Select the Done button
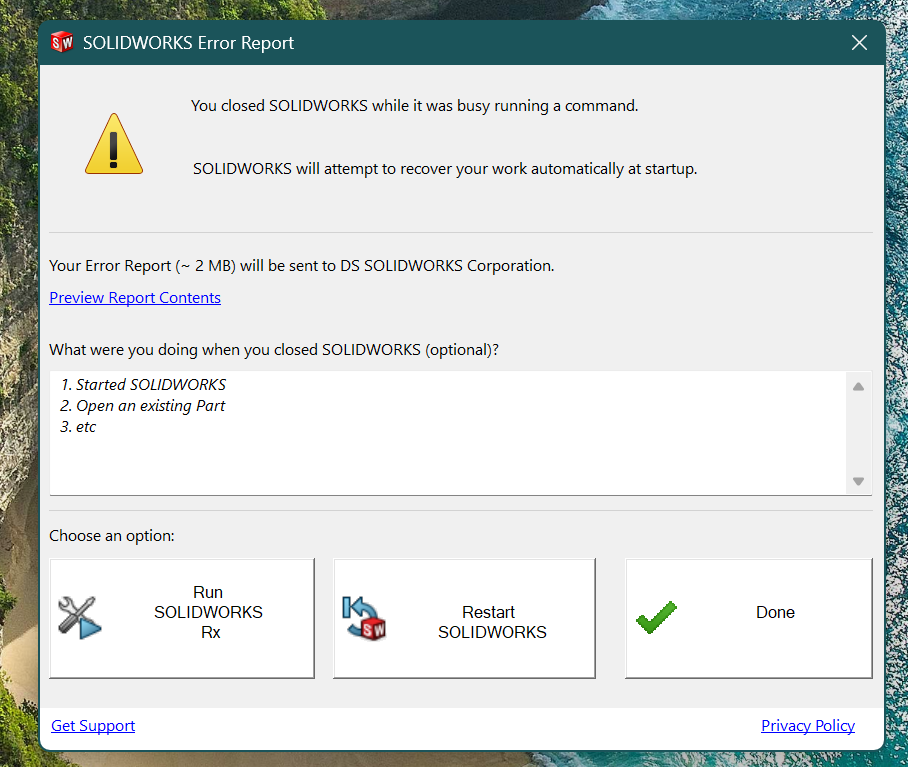908x767 pixels. [x=749, y=618]
